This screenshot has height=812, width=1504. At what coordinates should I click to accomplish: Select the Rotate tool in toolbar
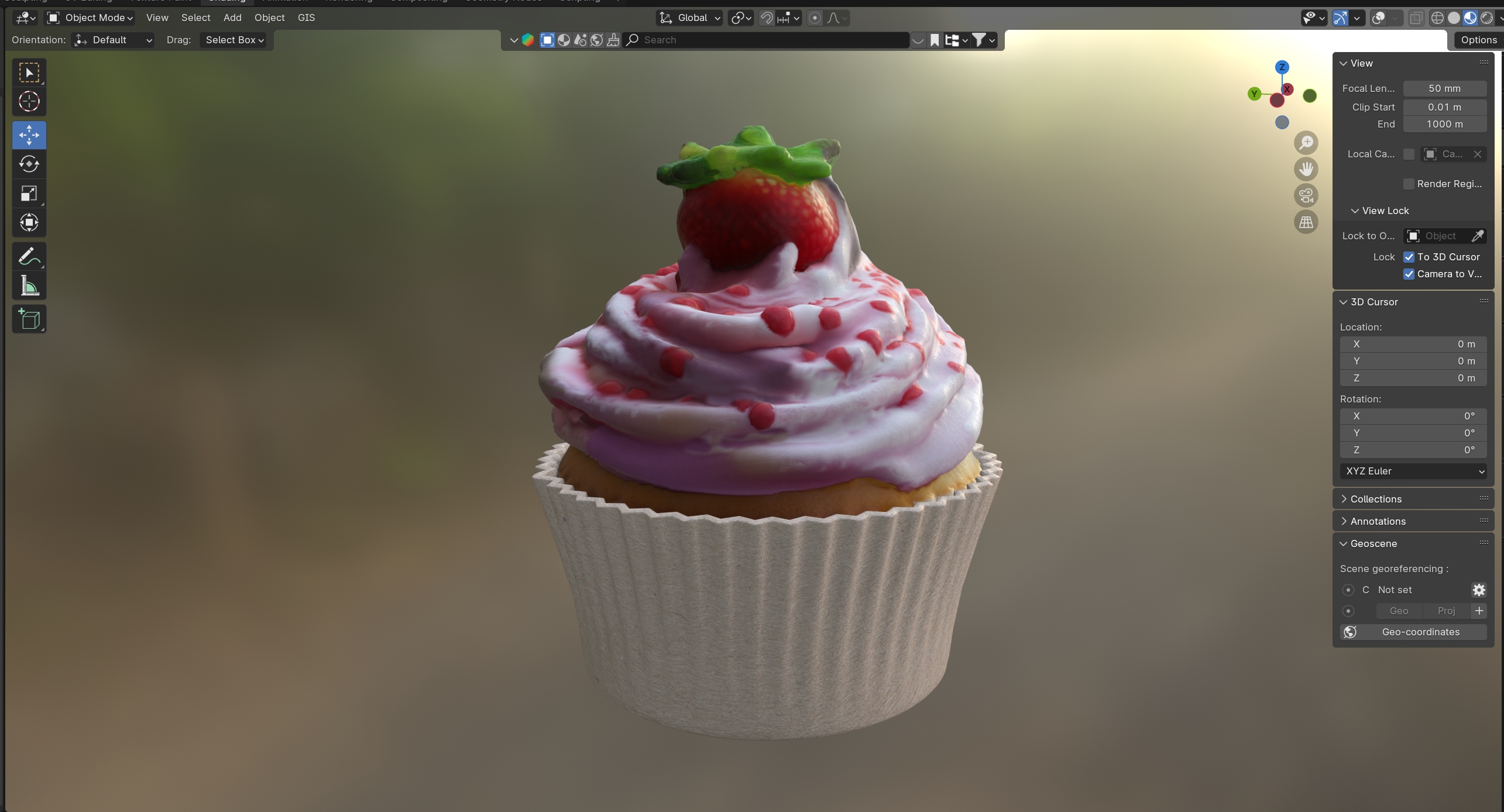tap(29, 164)
